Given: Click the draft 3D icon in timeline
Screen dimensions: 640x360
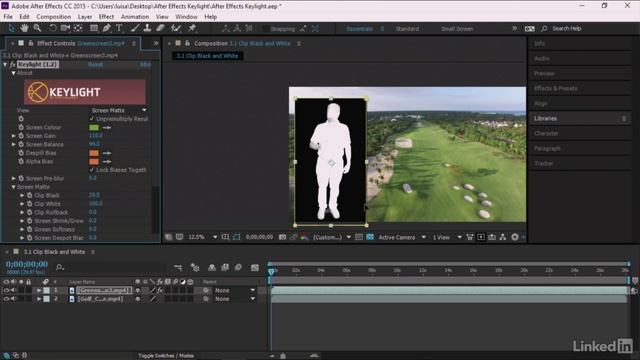Looking at the screenshot, I should tap(195, 268).
